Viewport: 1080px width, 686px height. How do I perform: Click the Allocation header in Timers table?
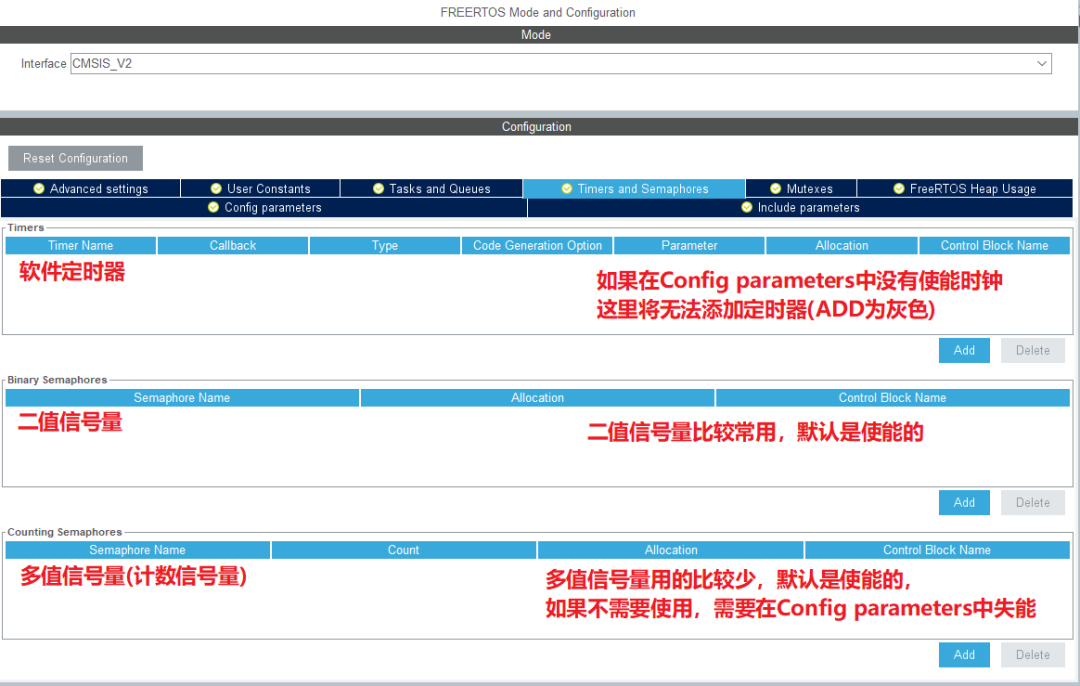click(x=842, y=245)
